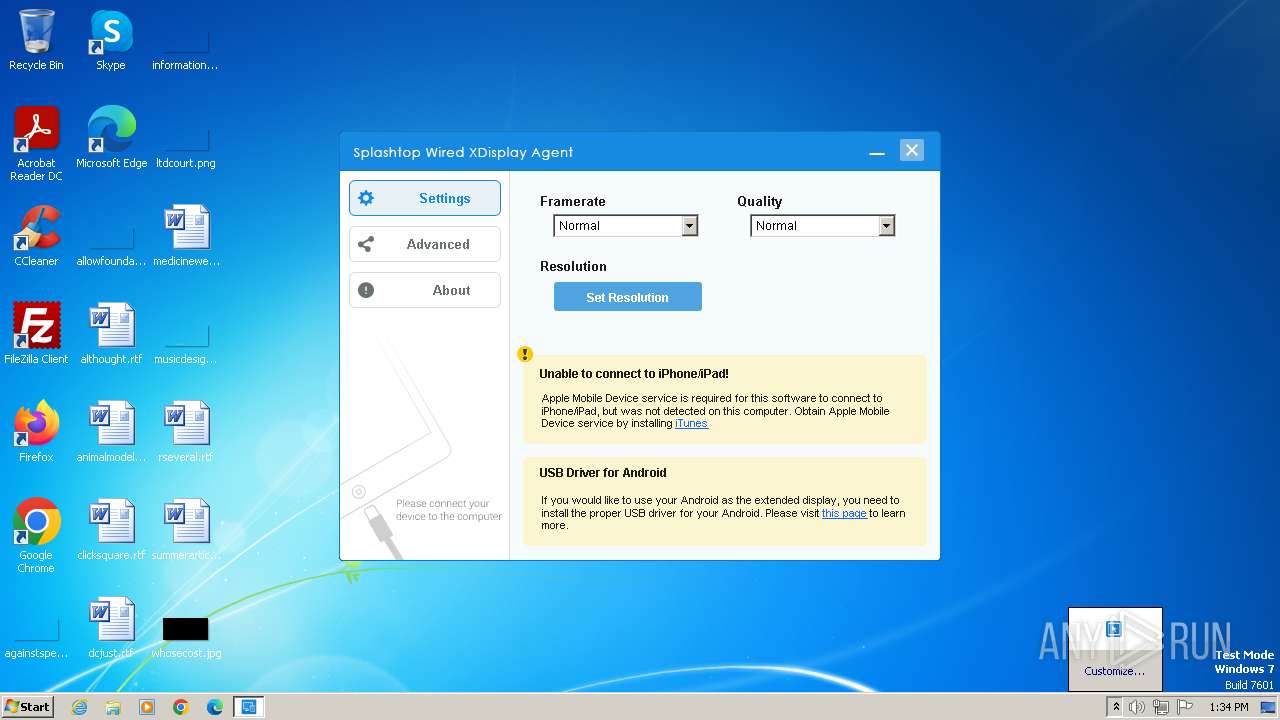Select the Skype desktop shortcut
1280x720 pixels.
click(110, 40)
